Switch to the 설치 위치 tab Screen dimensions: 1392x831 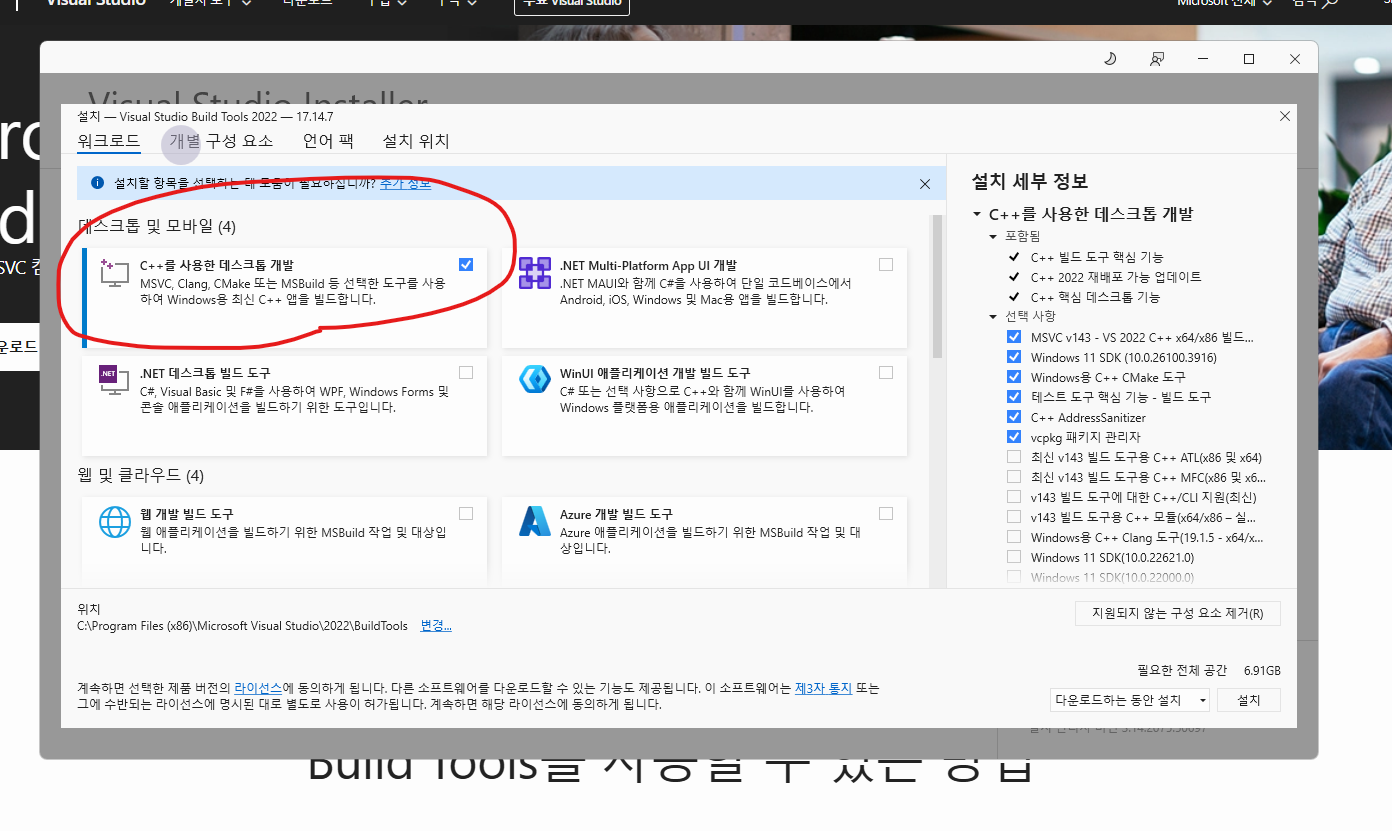(416, 141)
